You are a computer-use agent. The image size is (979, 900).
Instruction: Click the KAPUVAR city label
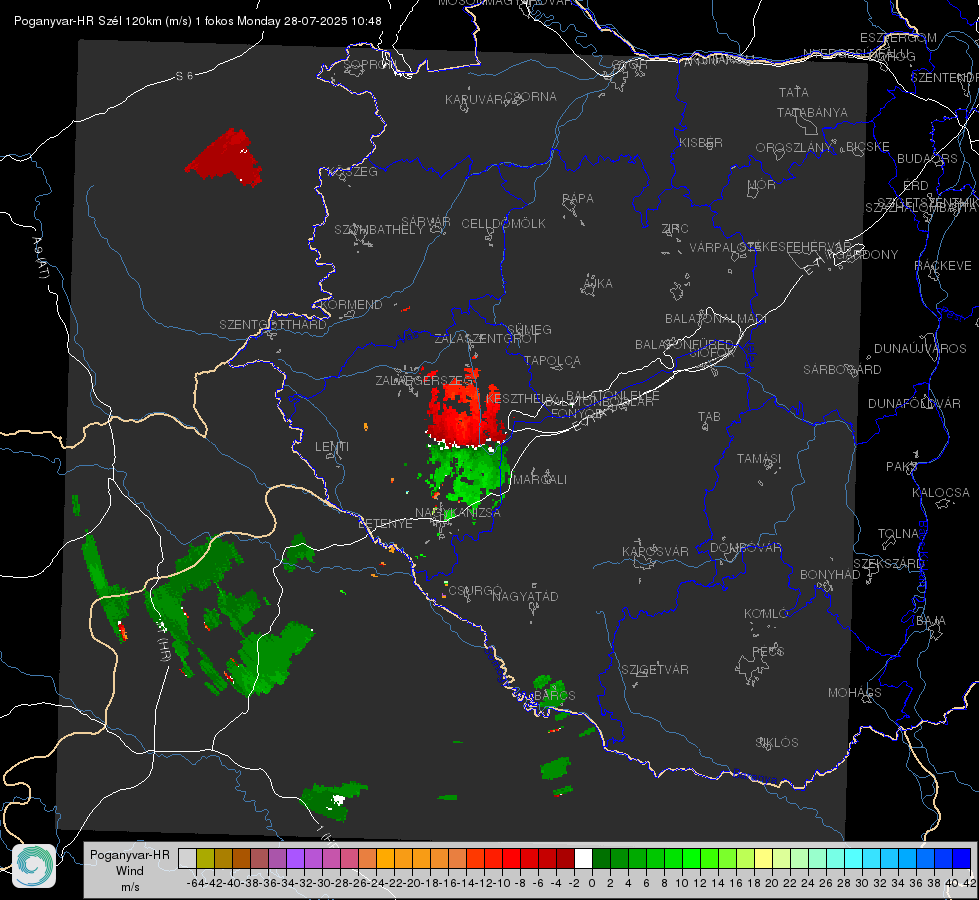(475, 100)
